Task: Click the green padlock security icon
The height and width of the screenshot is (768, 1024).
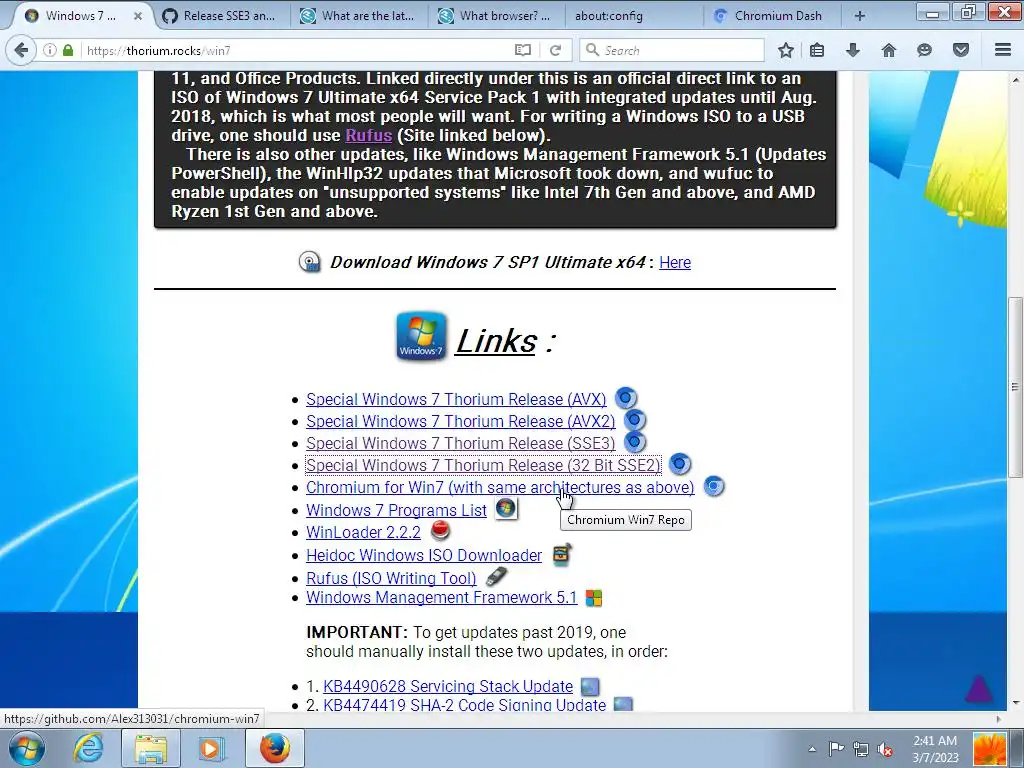Action: [68, 50]
